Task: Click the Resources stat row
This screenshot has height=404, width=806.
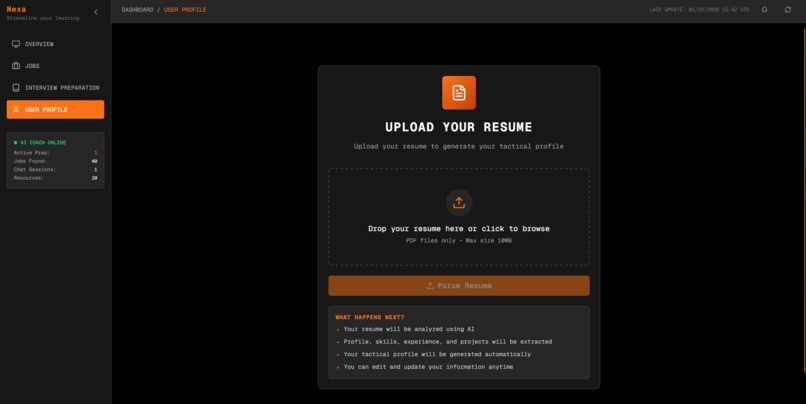Action: tap(56, 178)
